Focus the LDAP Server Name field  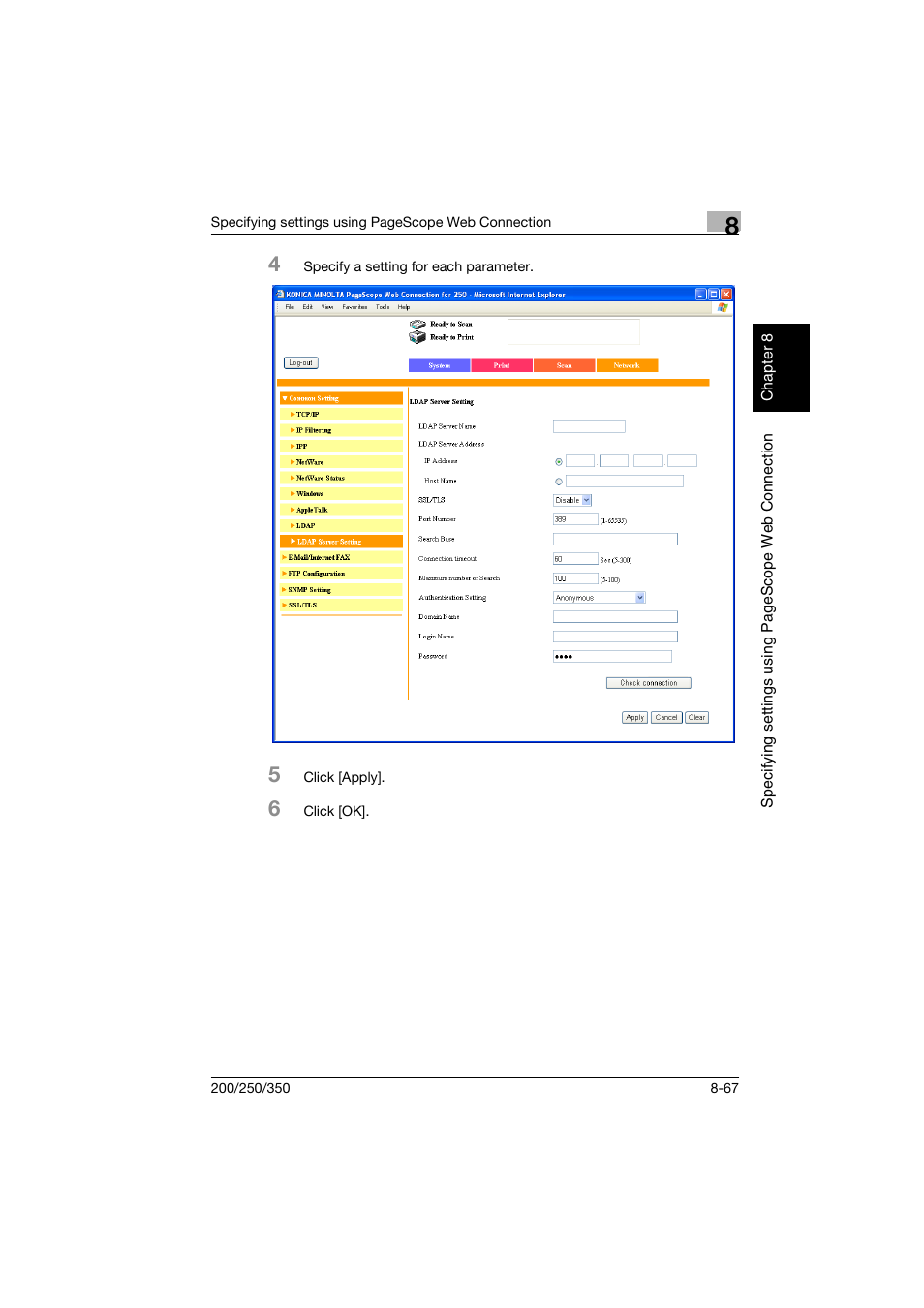pyautogui.click(x=589, y=427)
